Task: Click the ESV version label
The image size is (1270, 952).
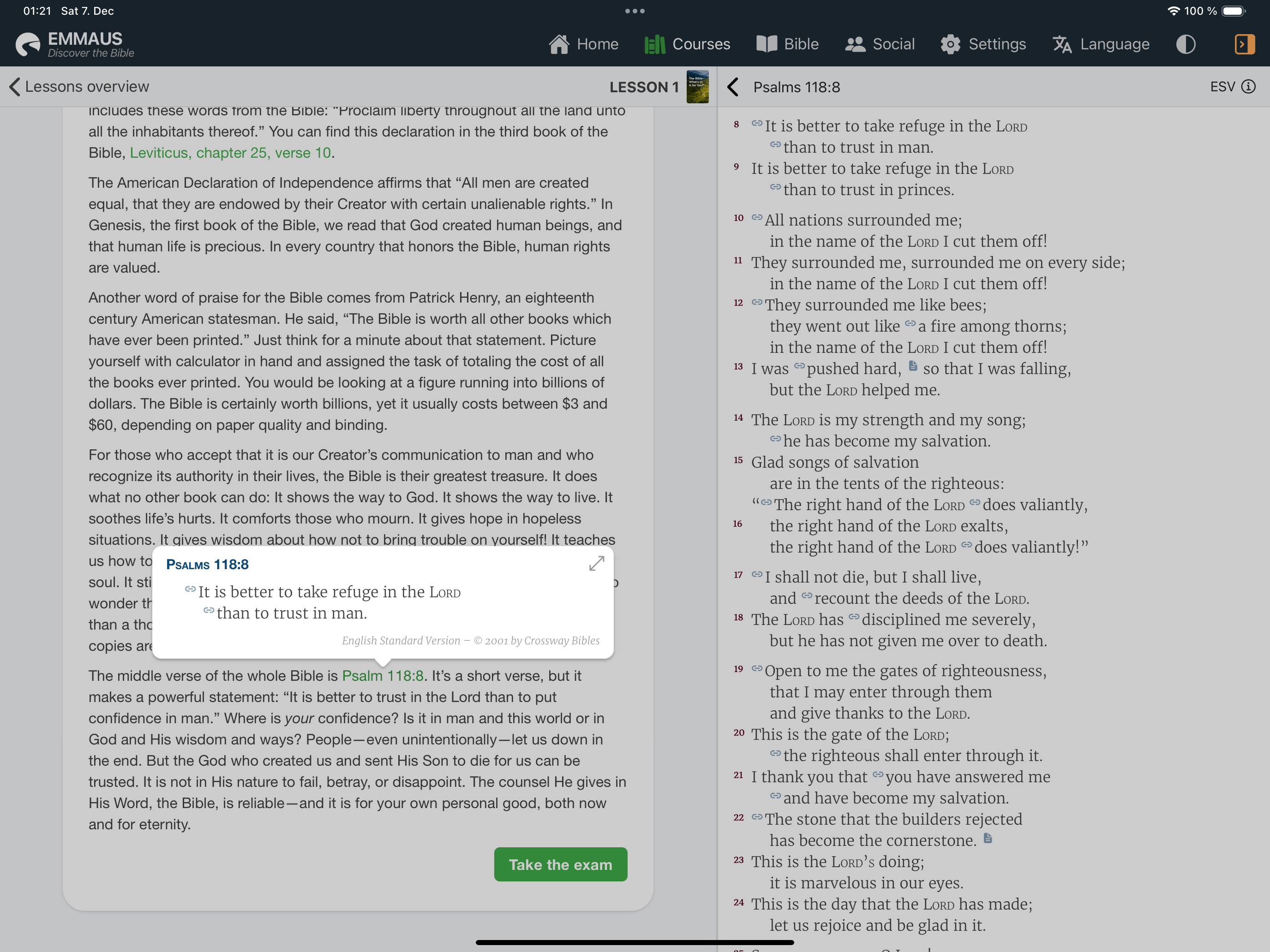Action: (x=1222, y=87)
